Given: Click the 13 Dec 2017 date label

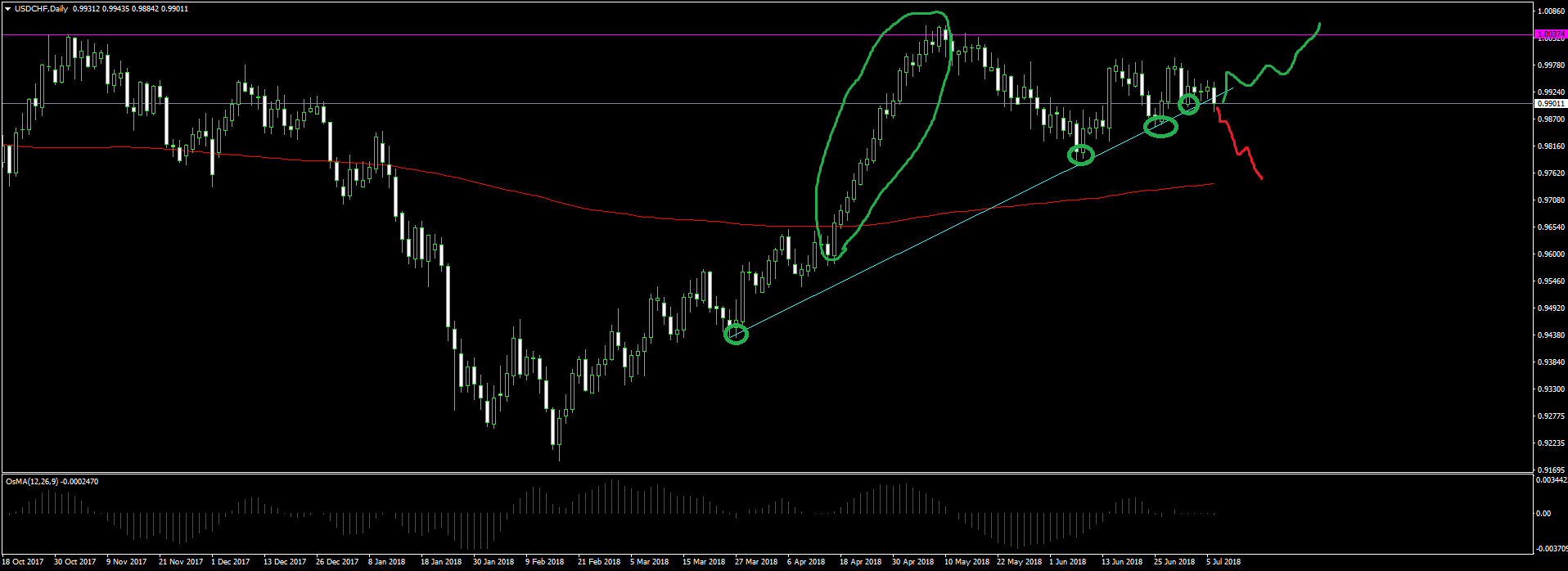Looking at the screenshot, I should point(285,562).
